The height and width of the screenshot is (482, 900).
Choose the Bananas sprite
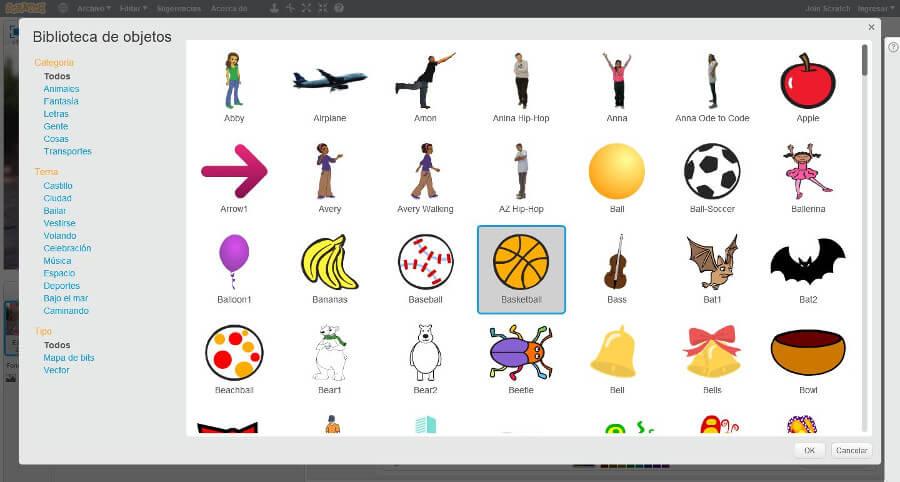pos(329,262)
